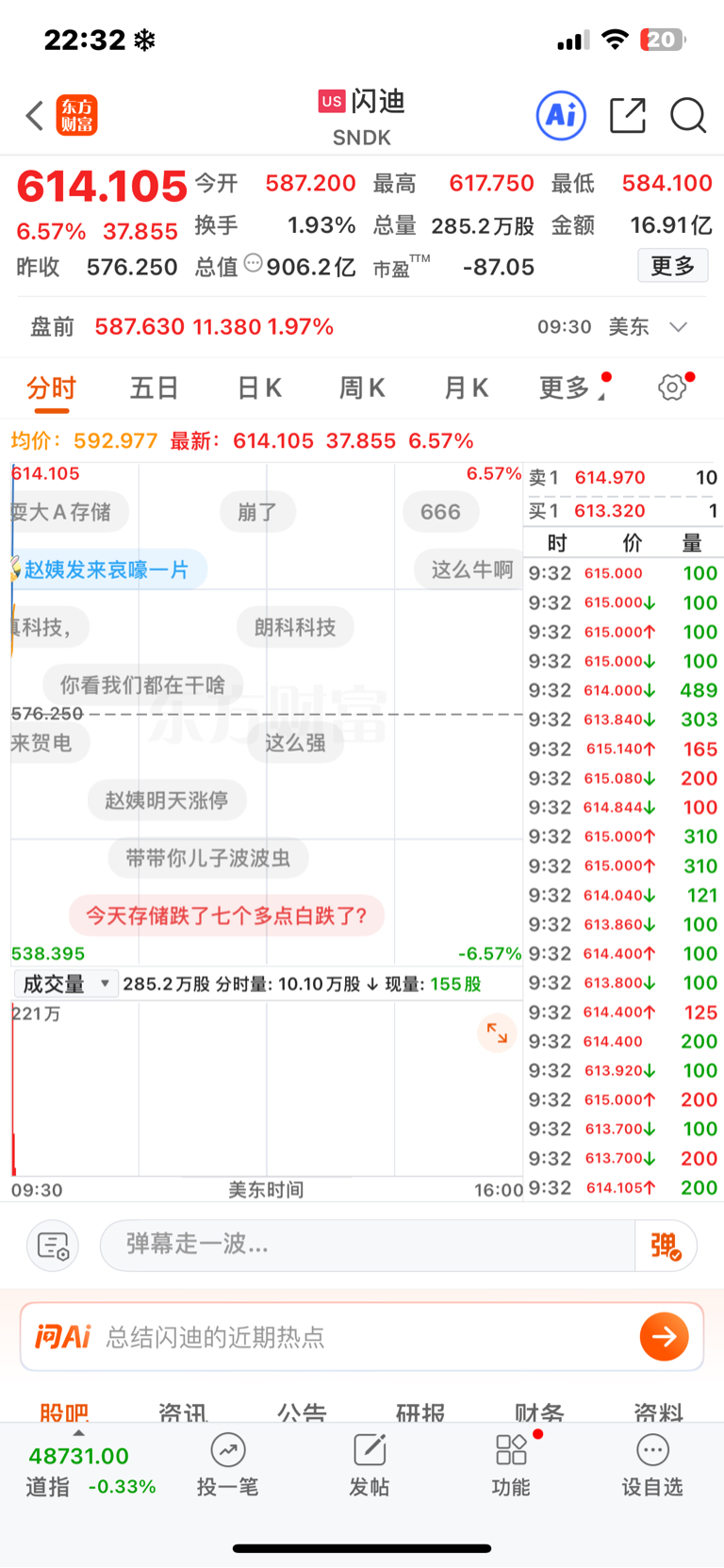Switch to the 日K tab
Screen dimensions: 724x1568
(259, 388)
